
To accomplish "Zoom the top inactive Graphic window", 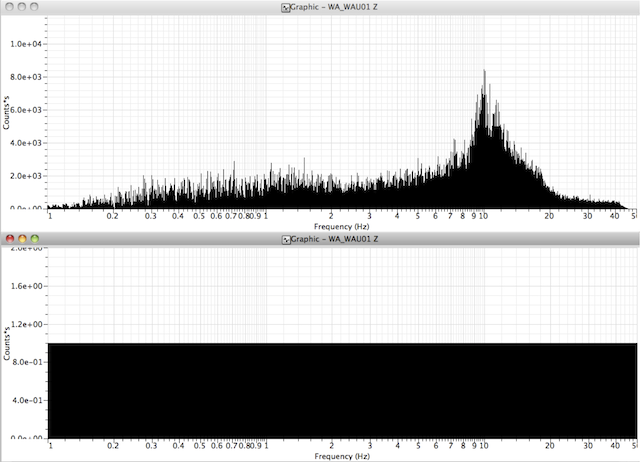I will pyautogui.click(x=36, y=7).
